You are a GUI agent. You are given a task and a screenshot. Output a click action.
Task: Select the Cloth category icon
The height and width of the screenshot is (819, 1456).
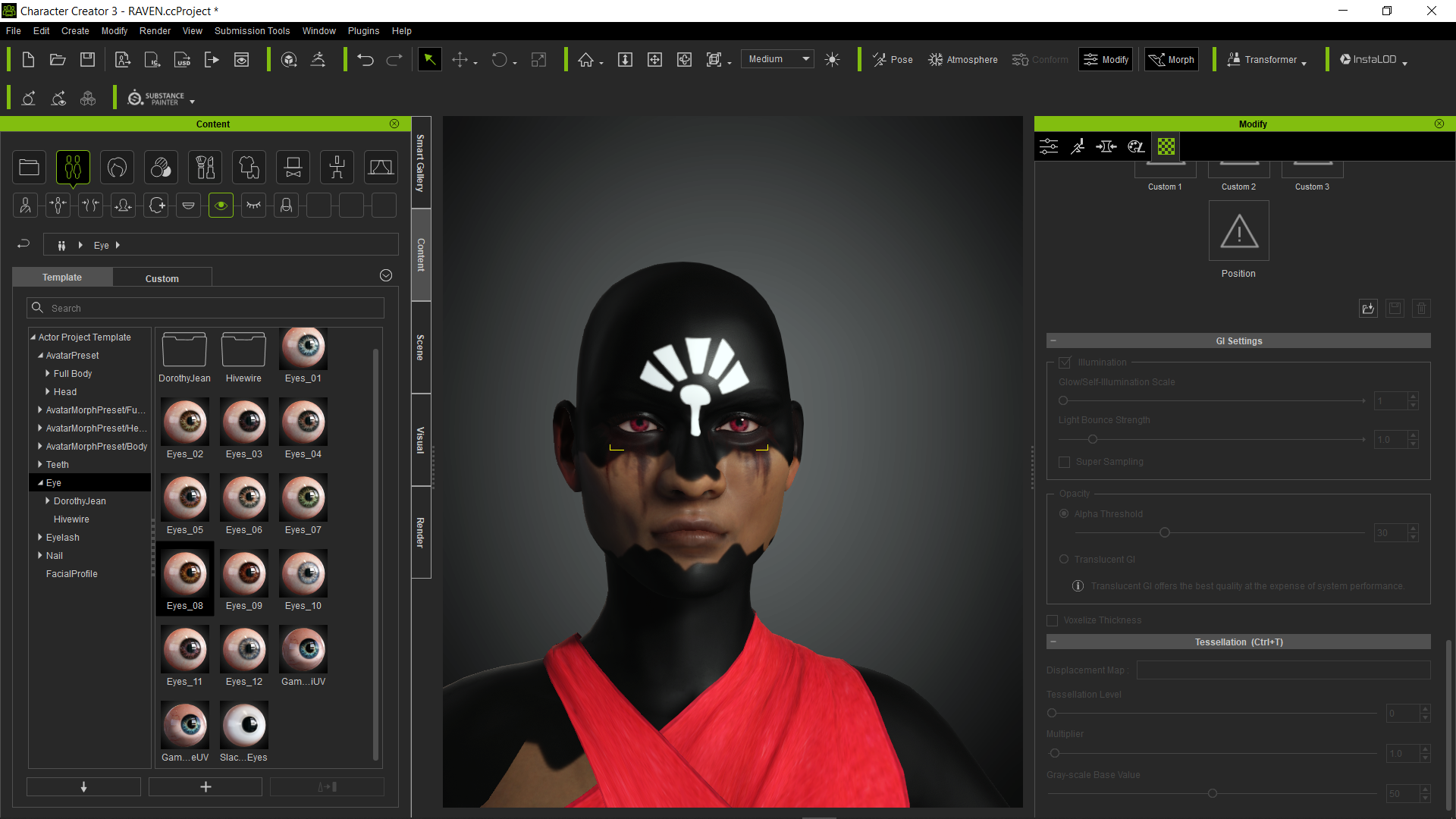[x=249, y=168]
